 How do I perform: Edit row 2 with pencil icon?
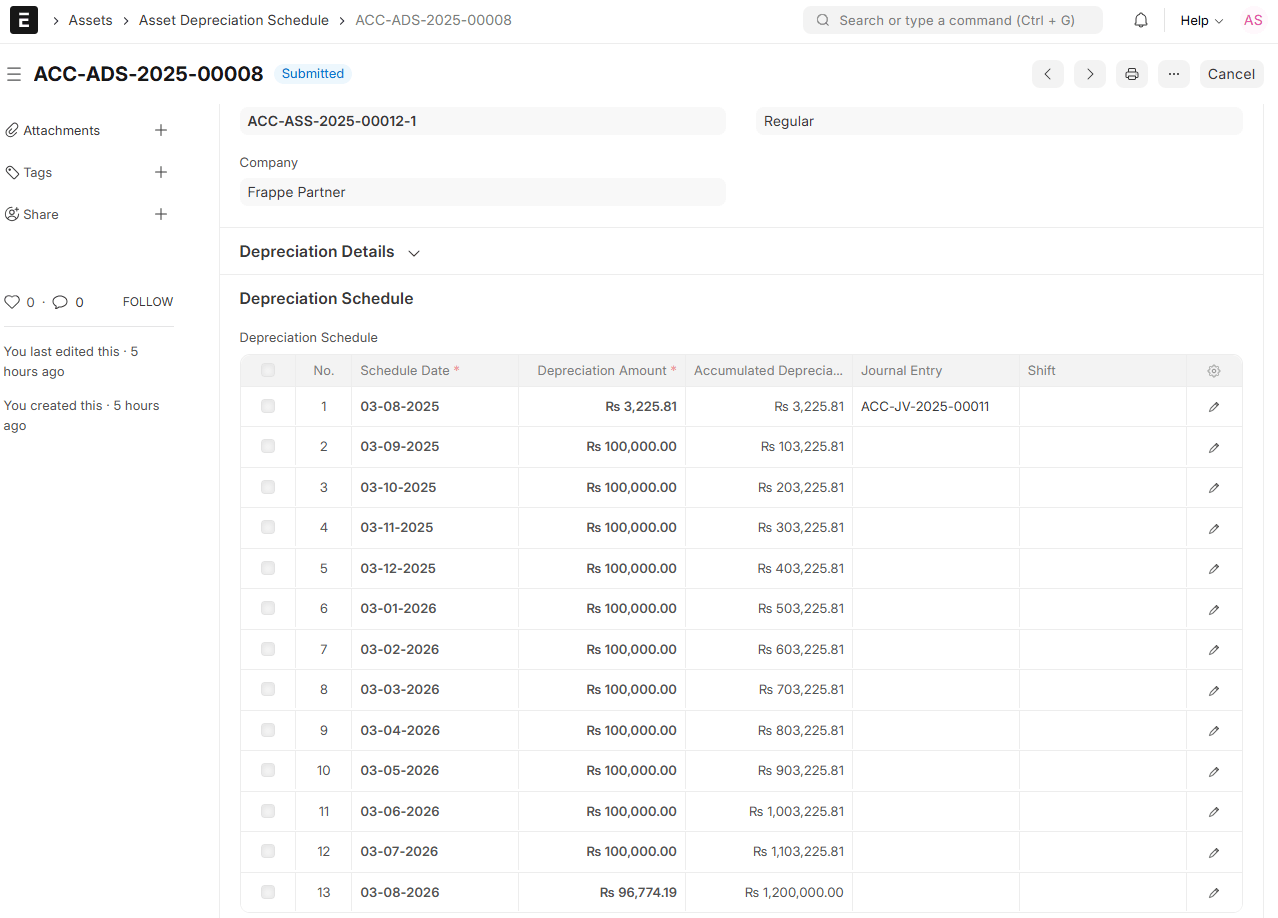point(1214,447)
